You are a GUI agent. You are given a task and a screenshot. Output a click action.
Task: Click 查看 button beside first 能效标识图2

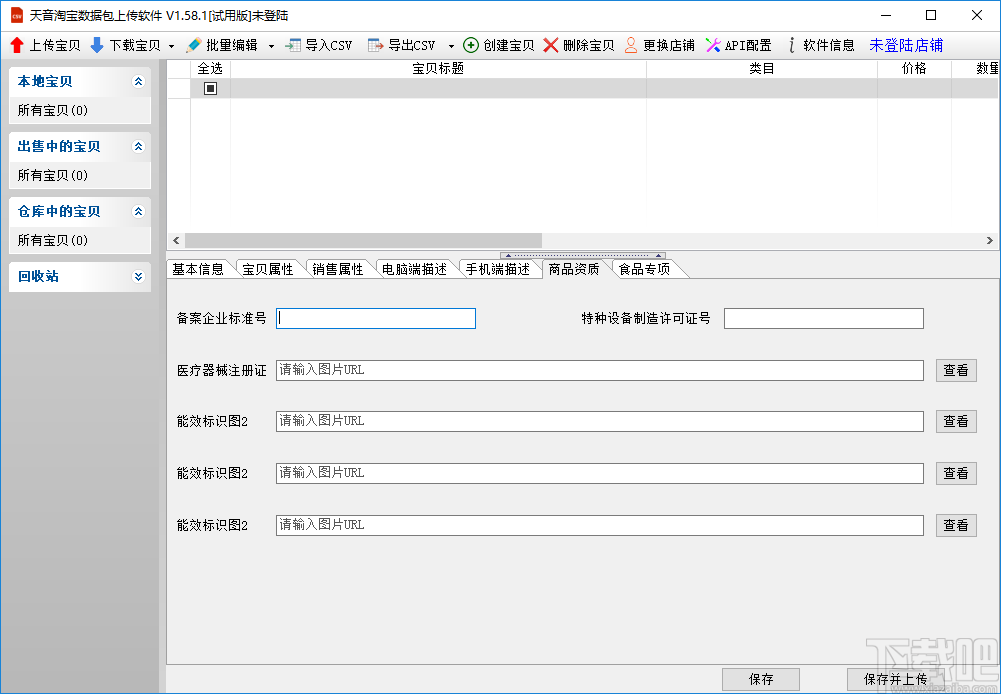tap(956, 421)
